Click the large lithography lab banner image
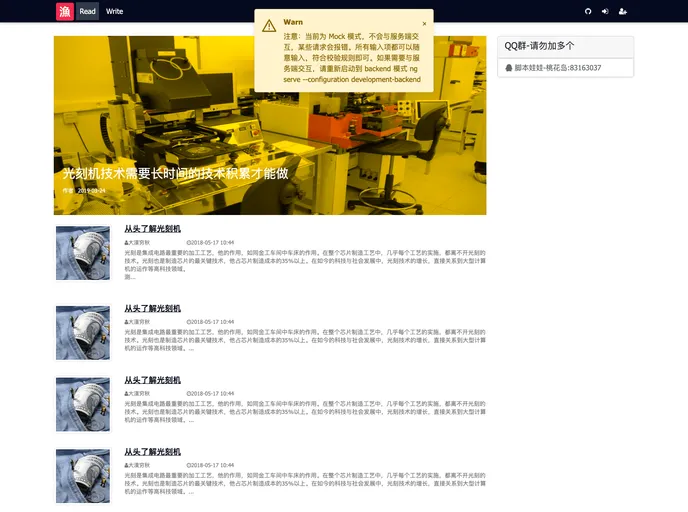 click(270, 110)
